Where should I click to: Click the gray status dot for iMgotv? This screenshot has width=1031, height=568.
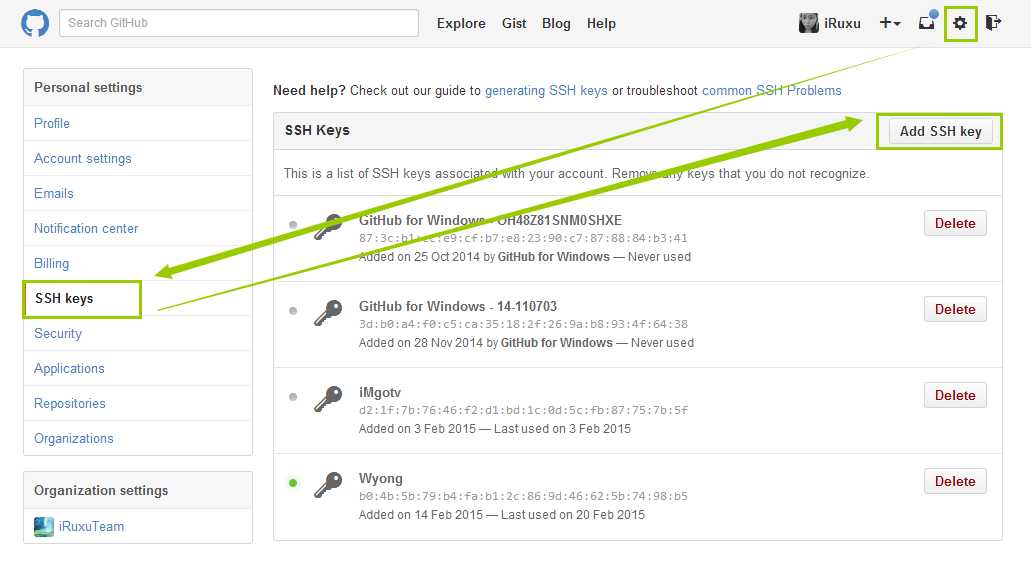pos(293,397)
